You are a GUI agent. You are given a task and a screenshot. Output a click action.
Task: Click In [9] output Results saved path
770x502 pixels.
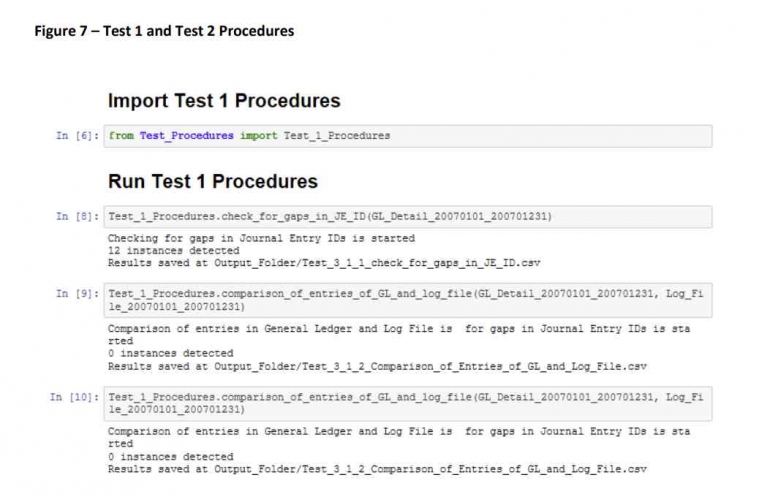[377, 366]
